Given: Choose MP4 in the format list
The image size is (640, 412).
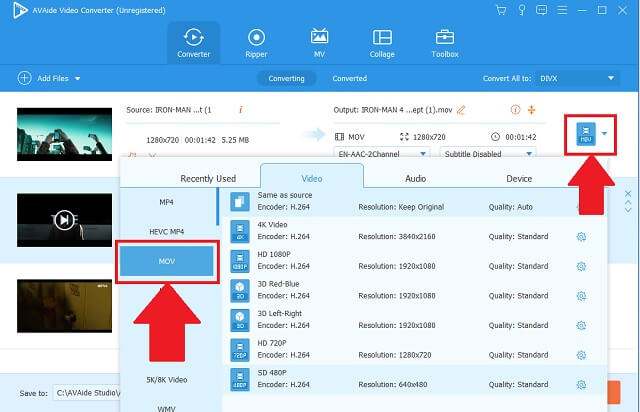Looking at the screenshot, I should [x=167, y=202].
